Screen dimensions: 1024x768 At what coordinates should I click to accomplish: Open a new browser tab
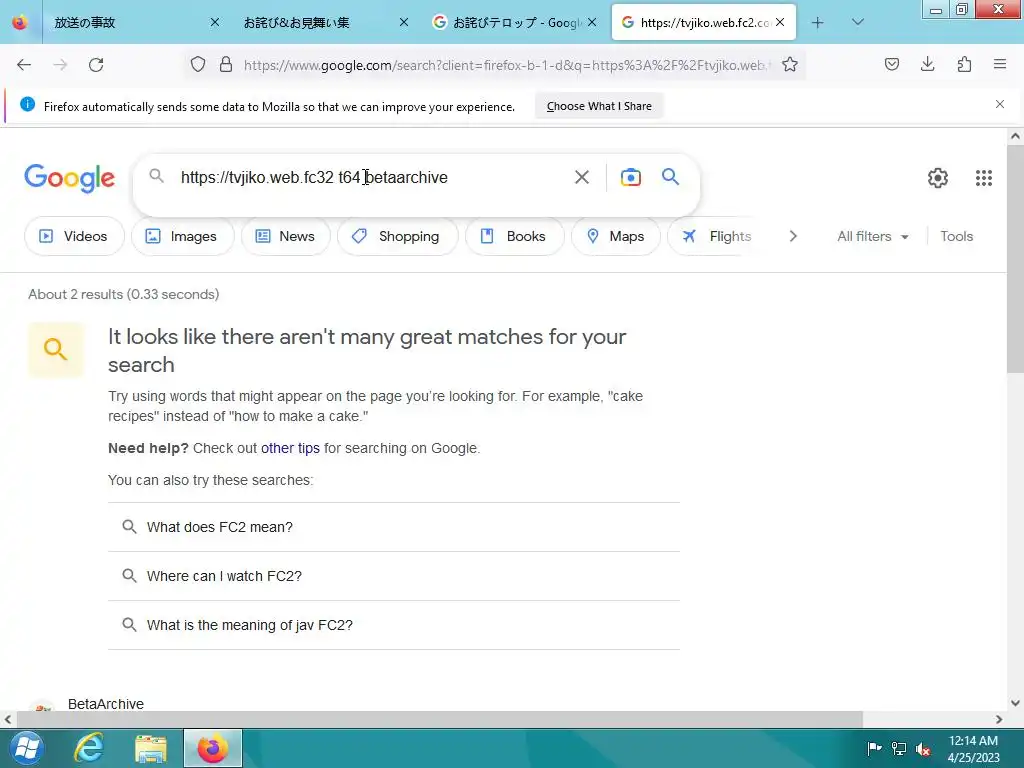[x=817, y=23]
